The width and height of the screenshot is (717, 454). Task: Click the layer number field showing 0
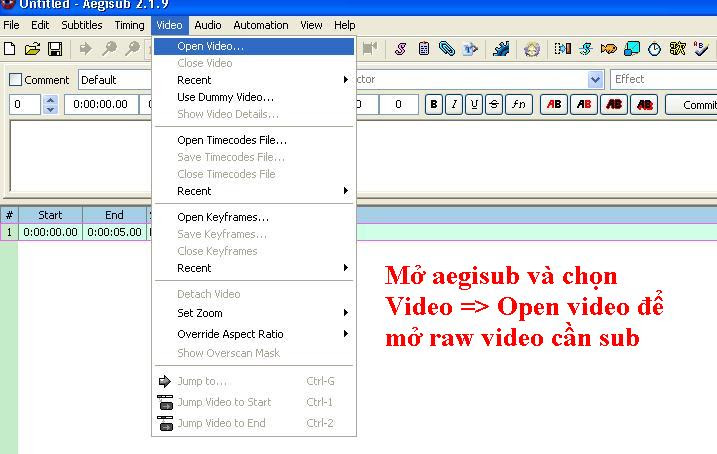tap(25, 104)
